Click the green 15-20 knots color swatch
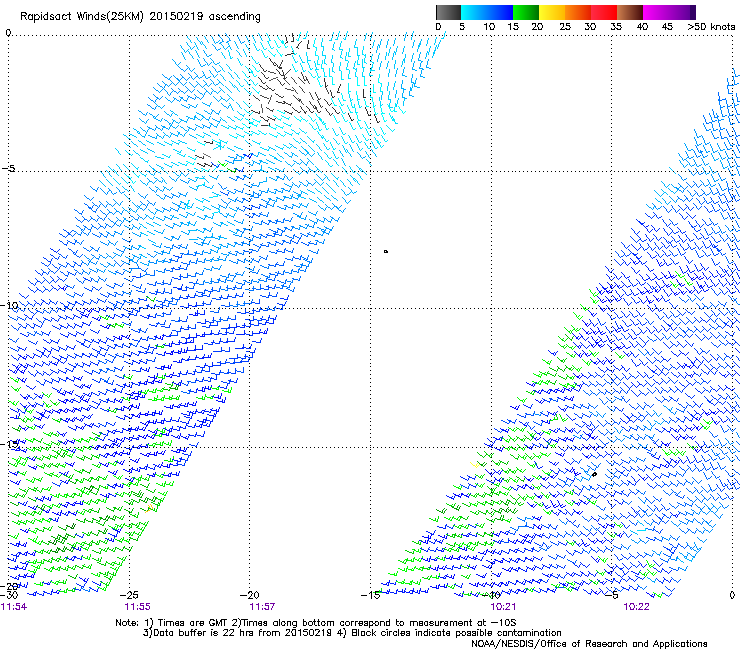The height and width of the screenshot is (650, 740). tap(526, 12)
